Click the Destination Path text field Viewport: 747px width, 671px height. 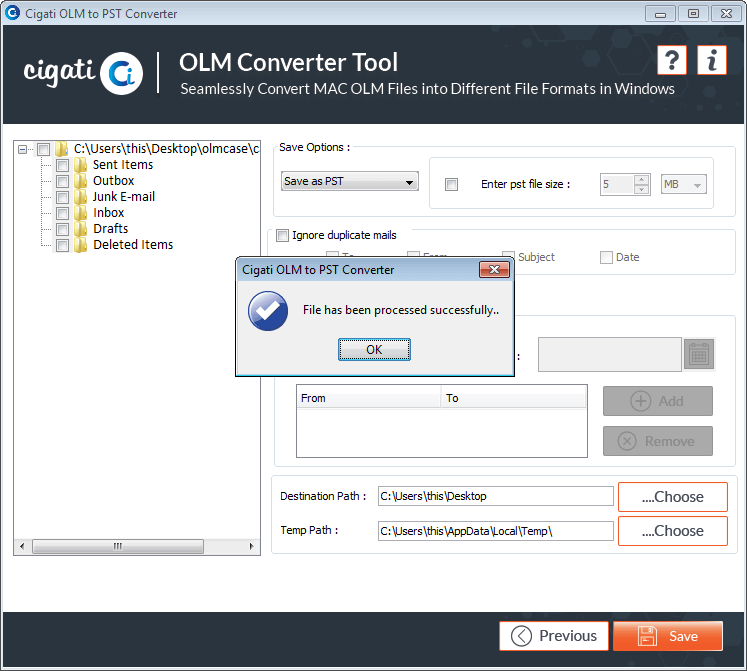tap(495, 496)
